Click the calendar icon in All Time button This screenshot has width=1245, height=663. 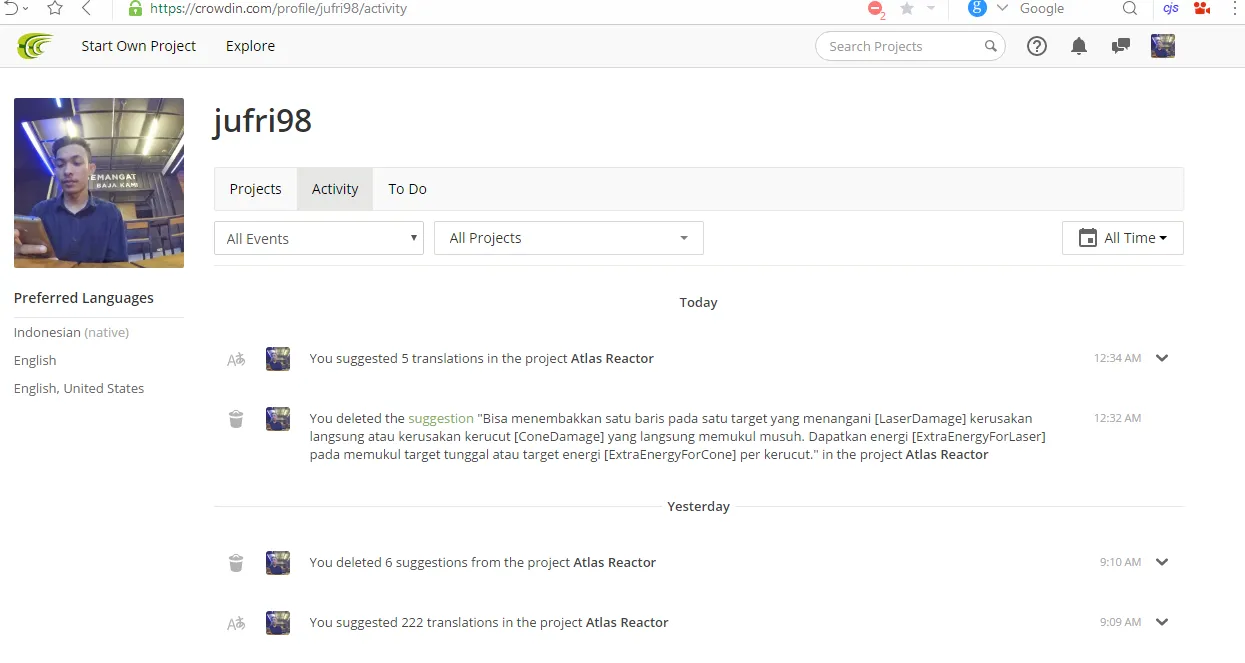point(1088,238)
